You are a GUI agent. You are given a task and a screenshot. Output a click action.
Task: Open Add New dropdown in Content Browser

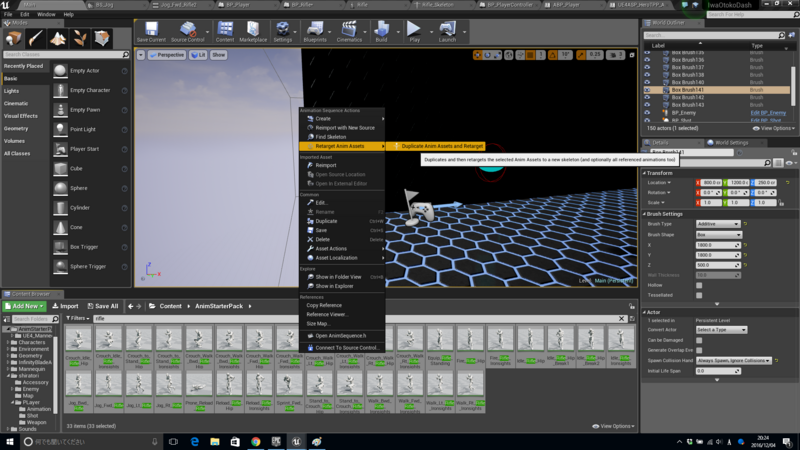24,306
